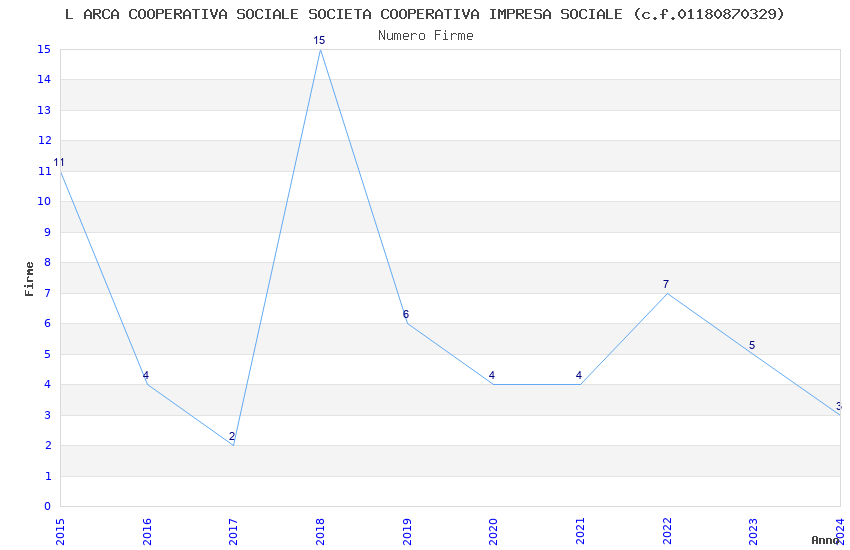Select the 2018 data point labeled 15
Viewport: 850px width, 550px height.
pyautogui.click(x=320, y=49)
